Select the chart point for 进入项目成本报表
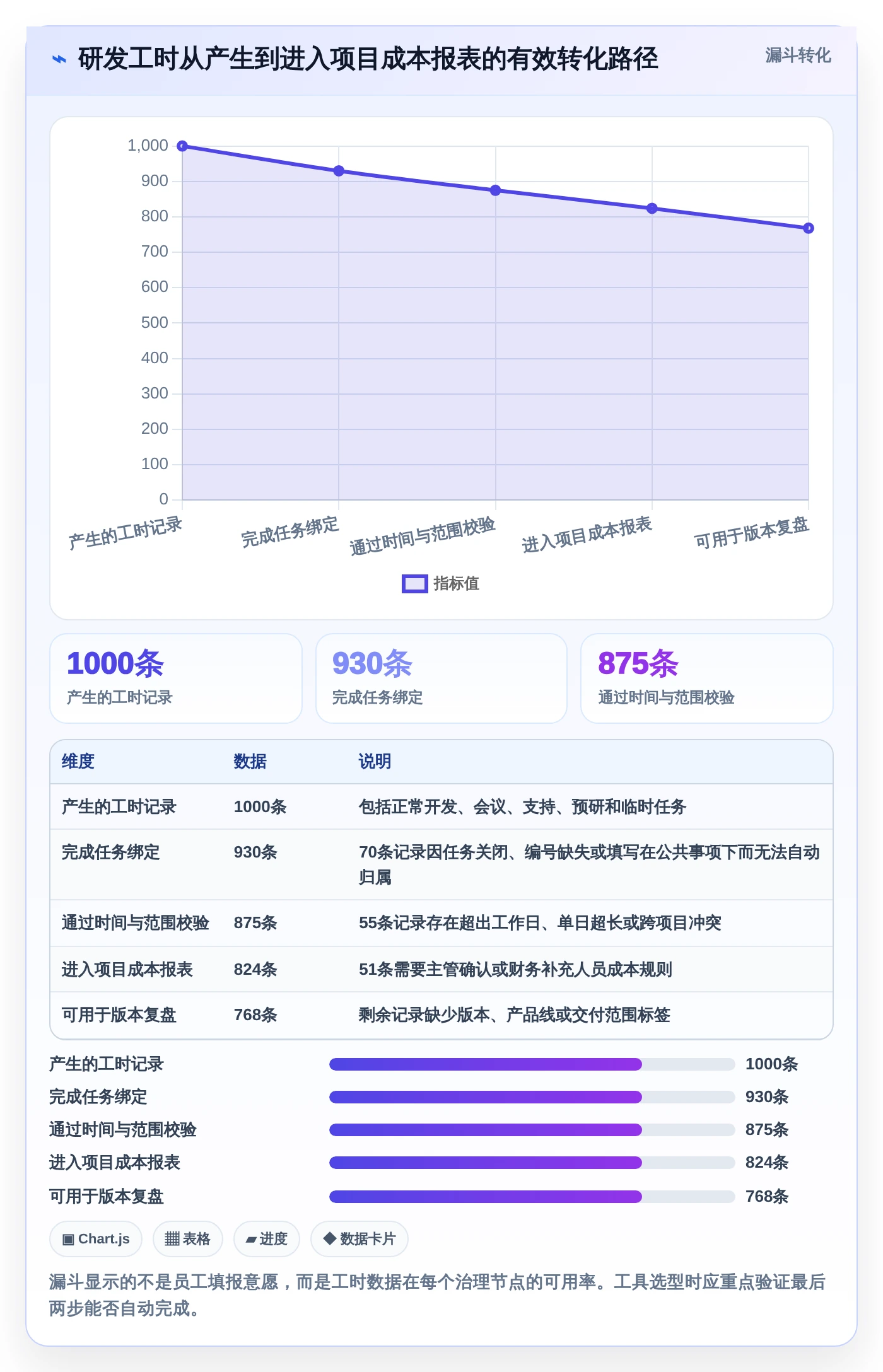Image resolution: width=883 pixels, height=1372 pixels. 652,209
